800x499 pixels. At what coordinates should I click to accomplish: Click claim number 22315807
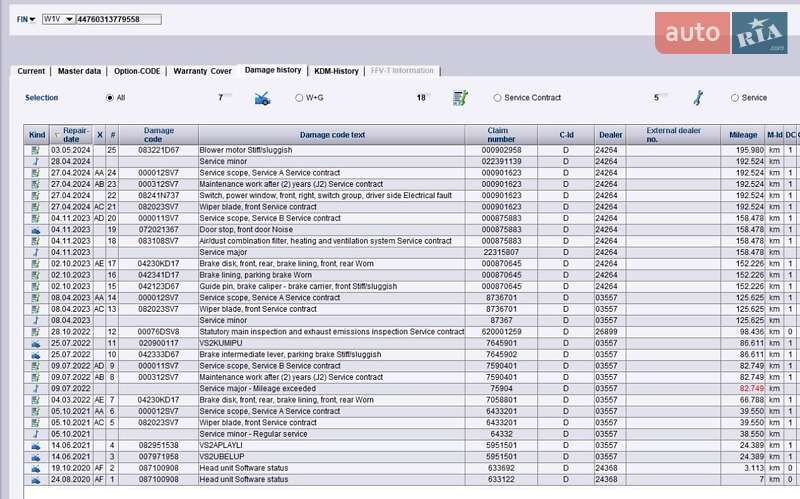501,252
